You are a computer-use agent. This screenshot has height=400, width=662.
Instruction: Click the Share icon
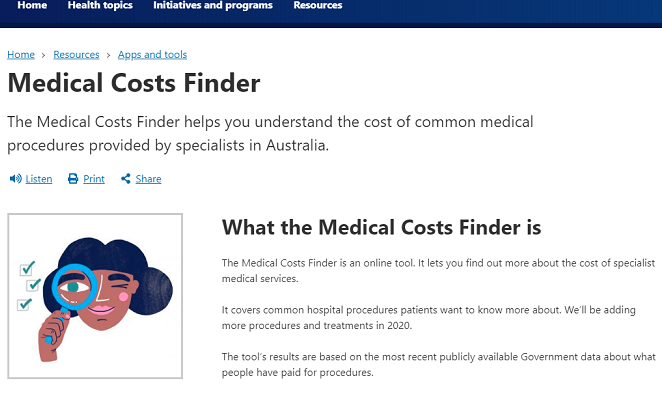(126, 179)
